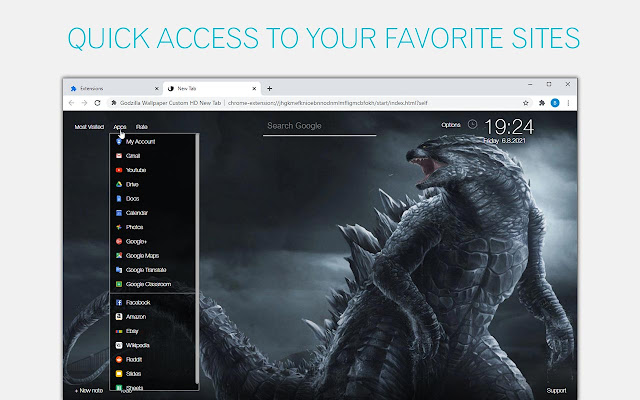Viewport: 640px width, 400px height.
Task: Go forward in browser
Action: click(x=84, y=103)
